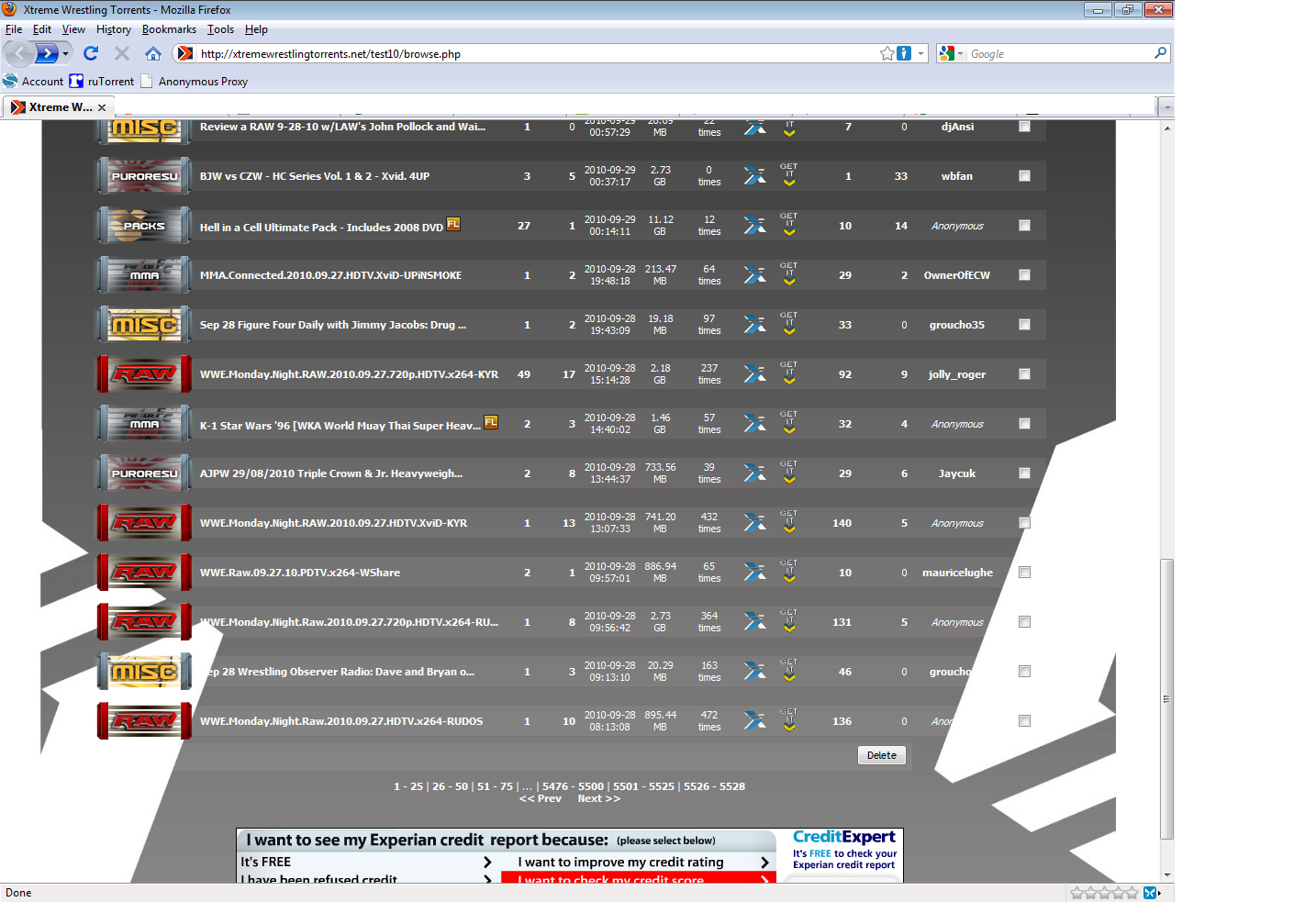Select the Xtreme W... browser tab

[59, 107]
